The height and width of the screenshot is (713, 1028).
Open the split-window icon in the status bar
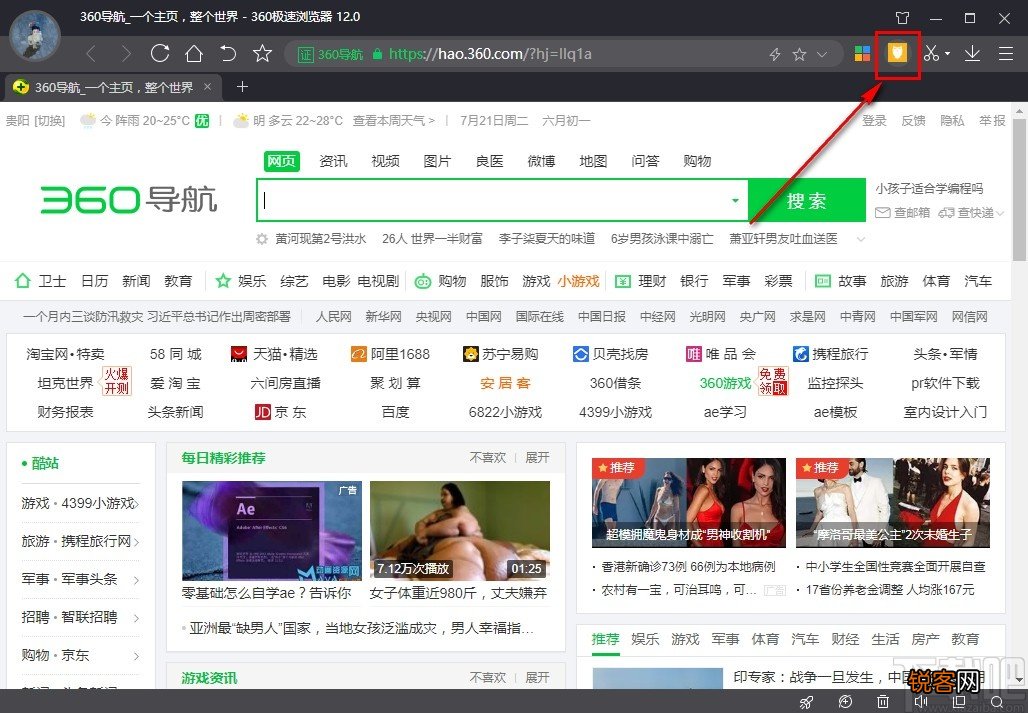pyautogui.click(x=962, y=703)
